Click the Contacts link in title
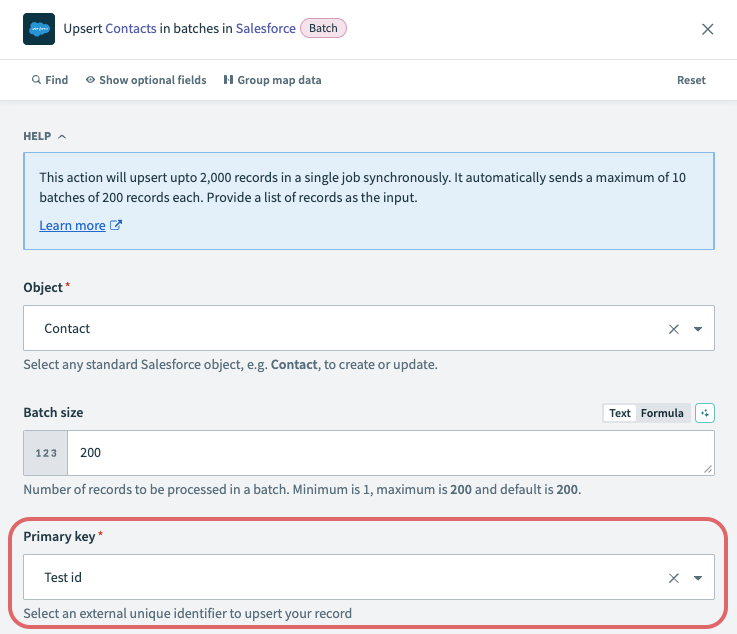The image size is (737, 634). (x=131, y=29)
